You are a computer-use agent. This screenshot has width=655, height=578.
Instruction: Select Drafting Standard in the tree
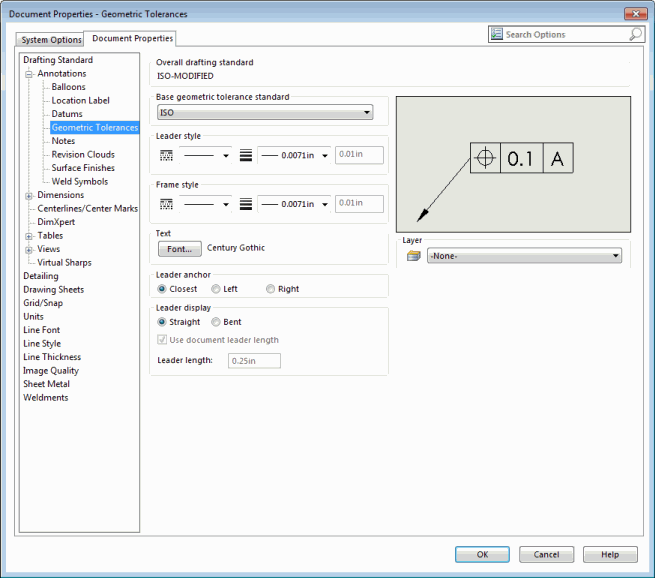[x=58, y=60]
